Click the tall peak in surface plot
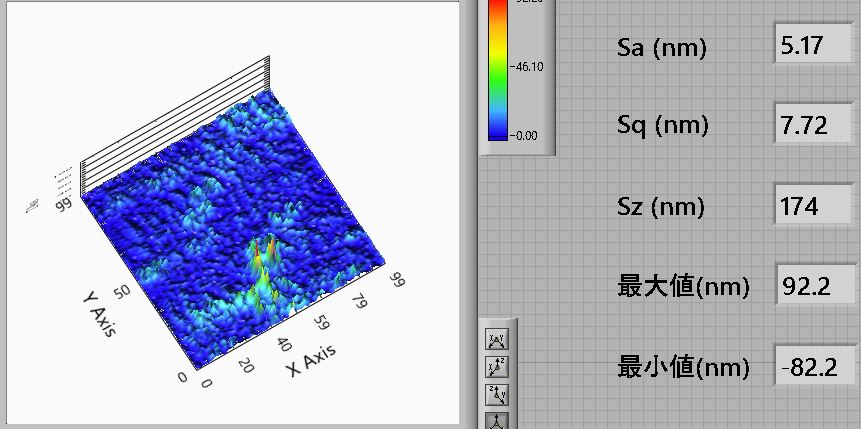The width and height of the screenshot is (861, 429). (266, 250)
